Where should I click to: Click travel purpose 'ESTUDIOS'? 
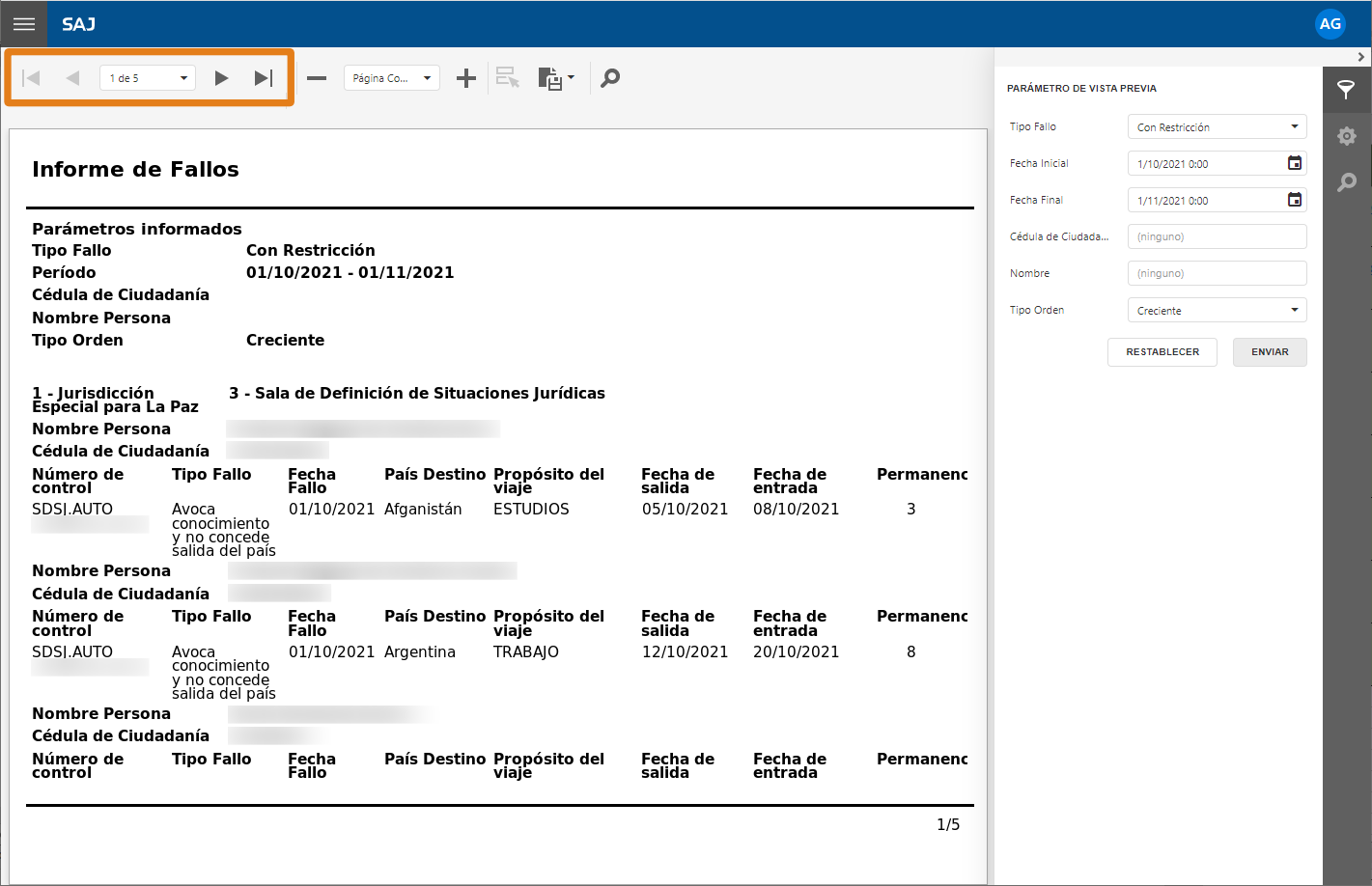point(531,509)
